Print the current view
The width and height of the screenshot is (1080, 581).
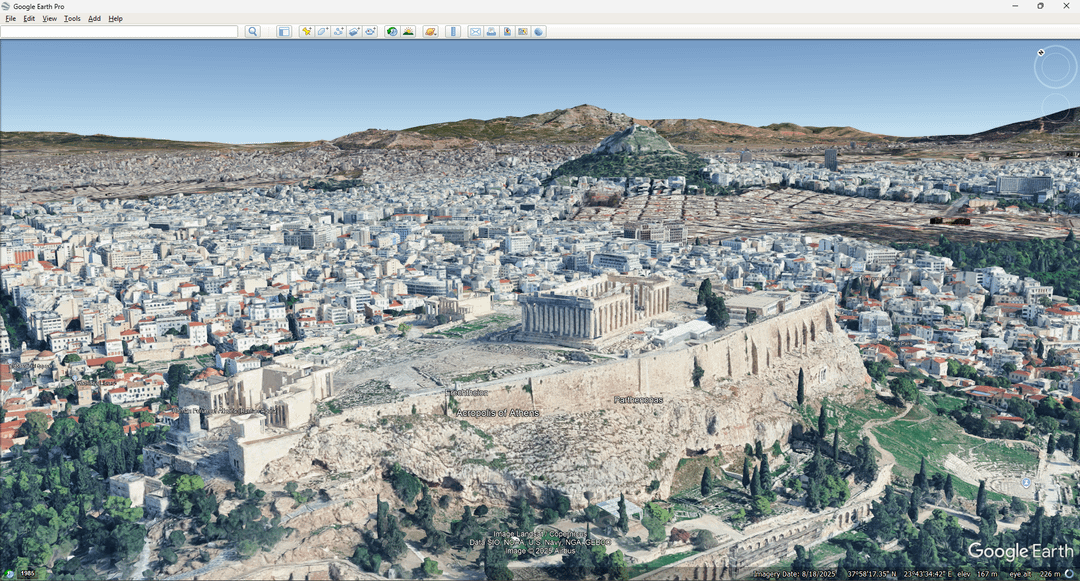[491, 32]
